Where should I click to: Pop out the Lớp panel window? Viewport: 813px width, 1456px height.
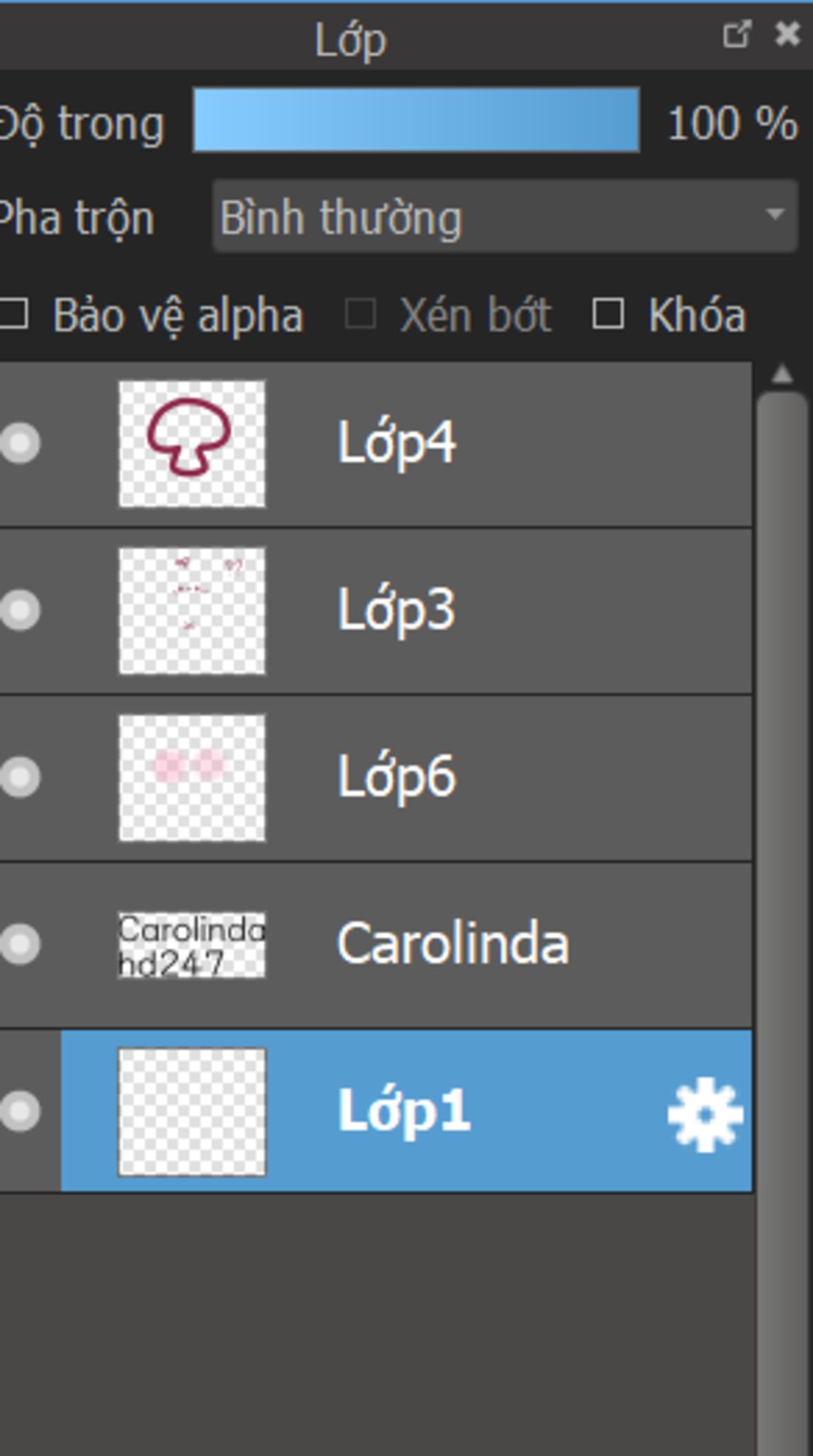[736, 35]
